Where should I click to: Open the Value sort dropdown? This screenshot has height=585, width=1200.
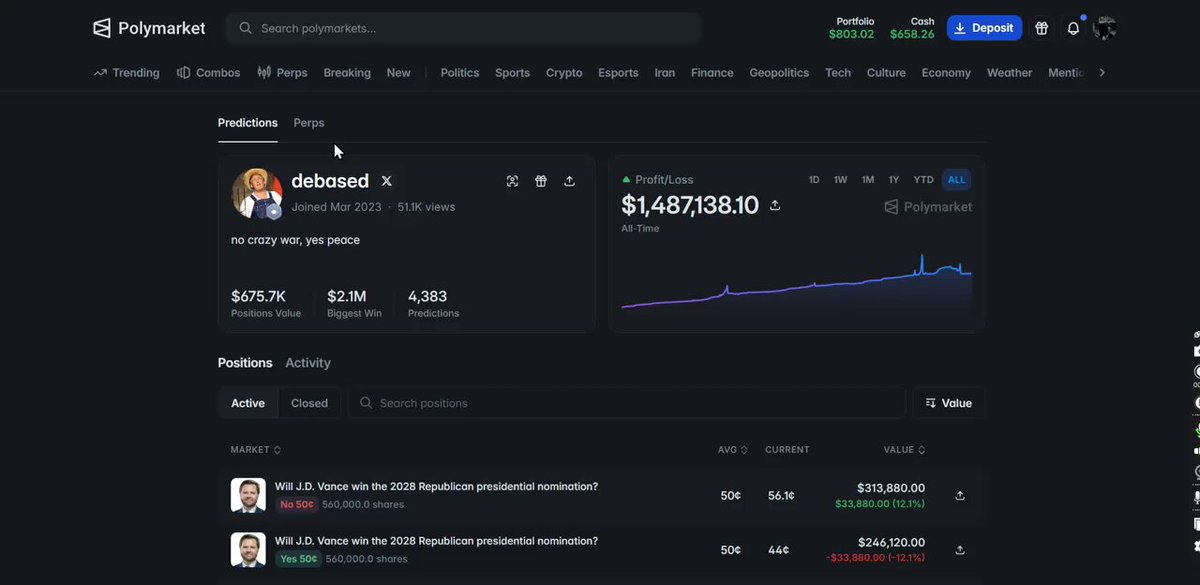[x=949, y=403]
